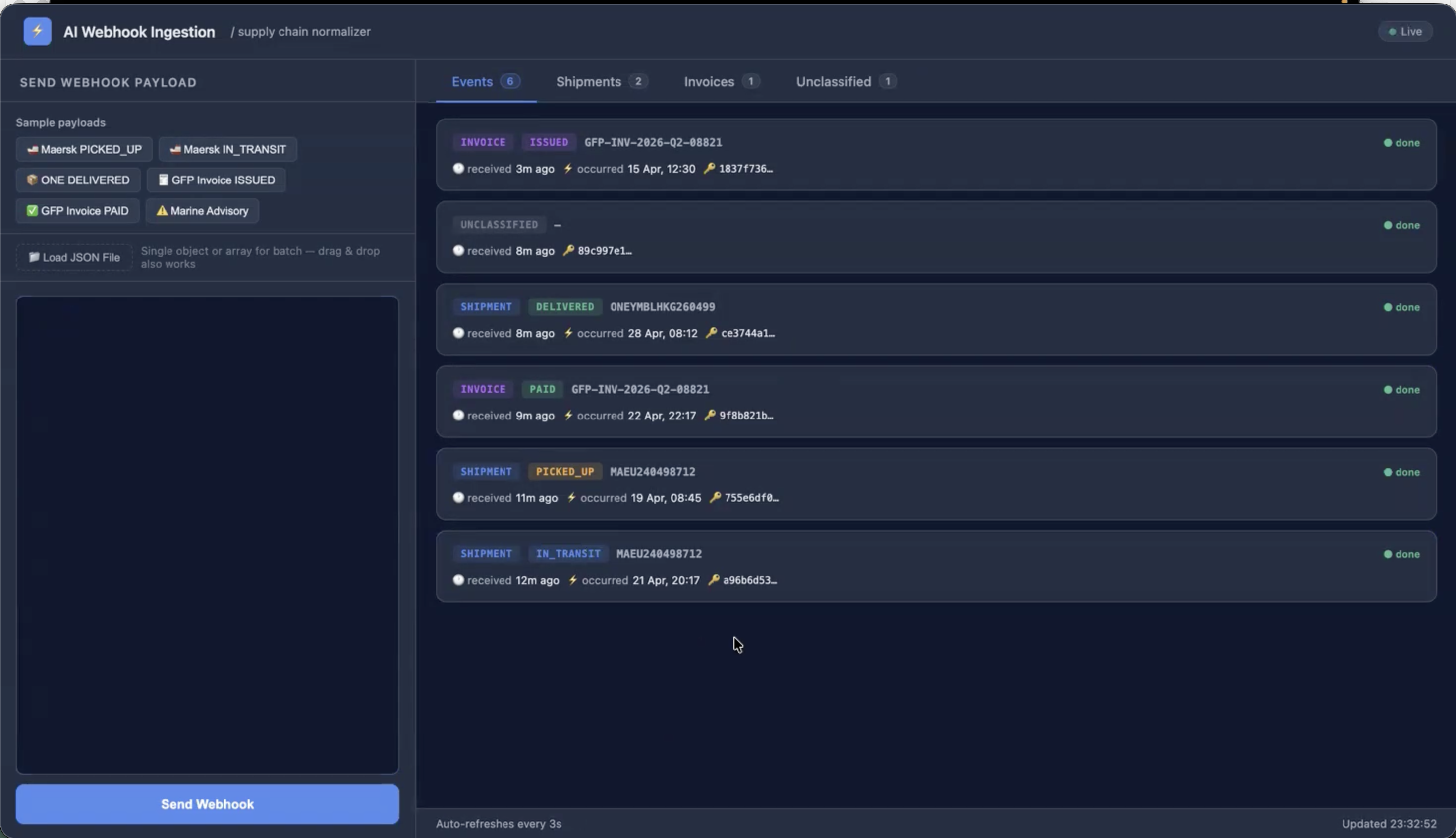Image resolution: width=1456 pixels, height=838 pixels.
Task: Click done status on the IN_TRANSIT card
Action: [1402, 554]
